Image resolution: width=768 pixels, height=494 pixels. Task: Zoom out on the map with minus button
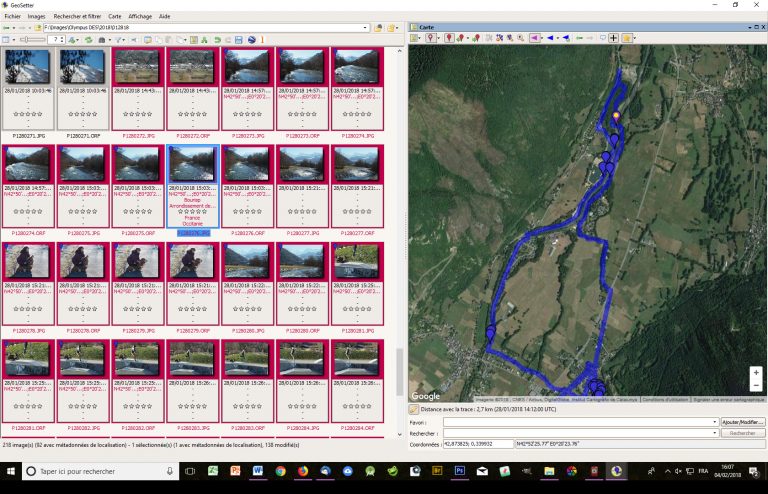coord(755,386)
